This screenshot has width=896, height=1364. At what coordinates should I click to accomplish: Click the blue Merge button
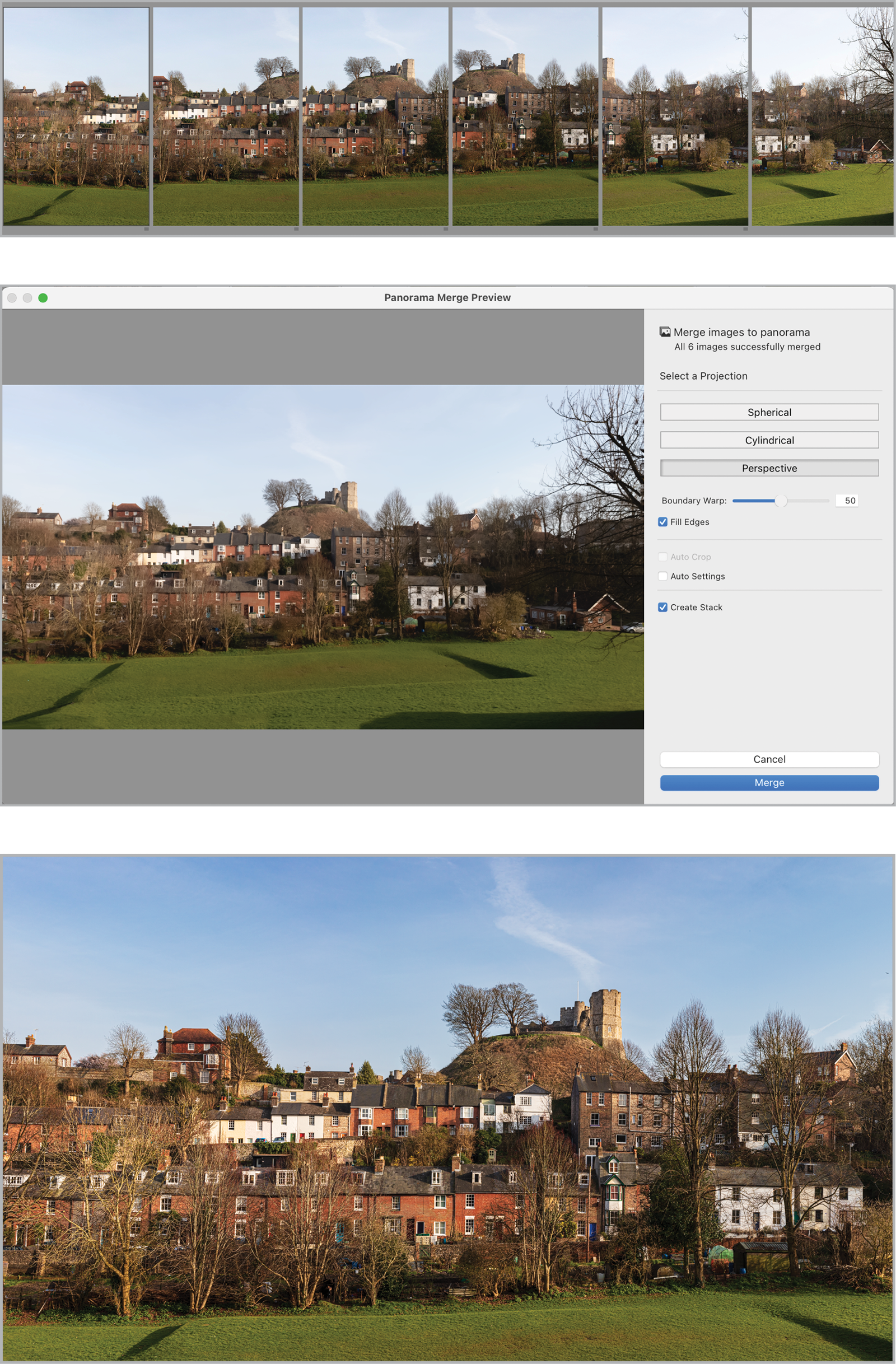[769, 783]
